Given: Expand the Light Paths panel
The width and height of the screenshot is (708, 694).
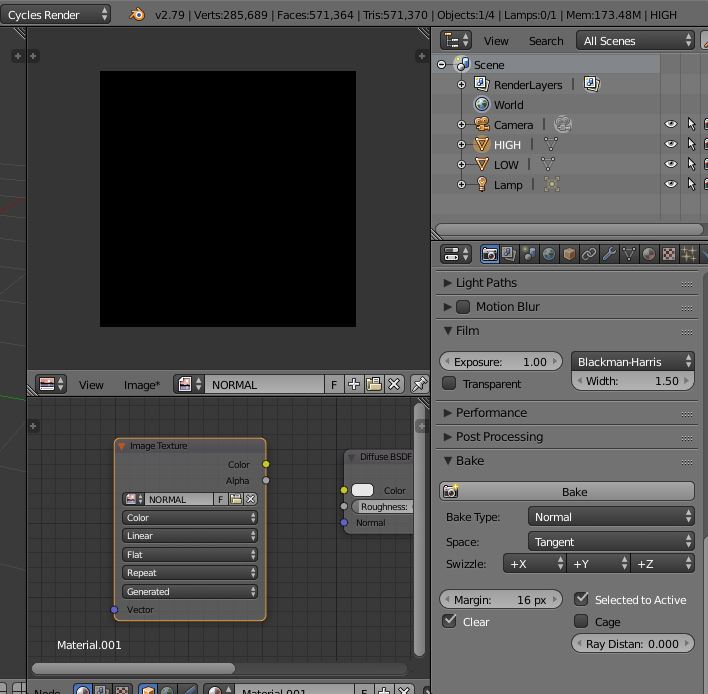Looking at the screenshot, I should click(447, 283).
